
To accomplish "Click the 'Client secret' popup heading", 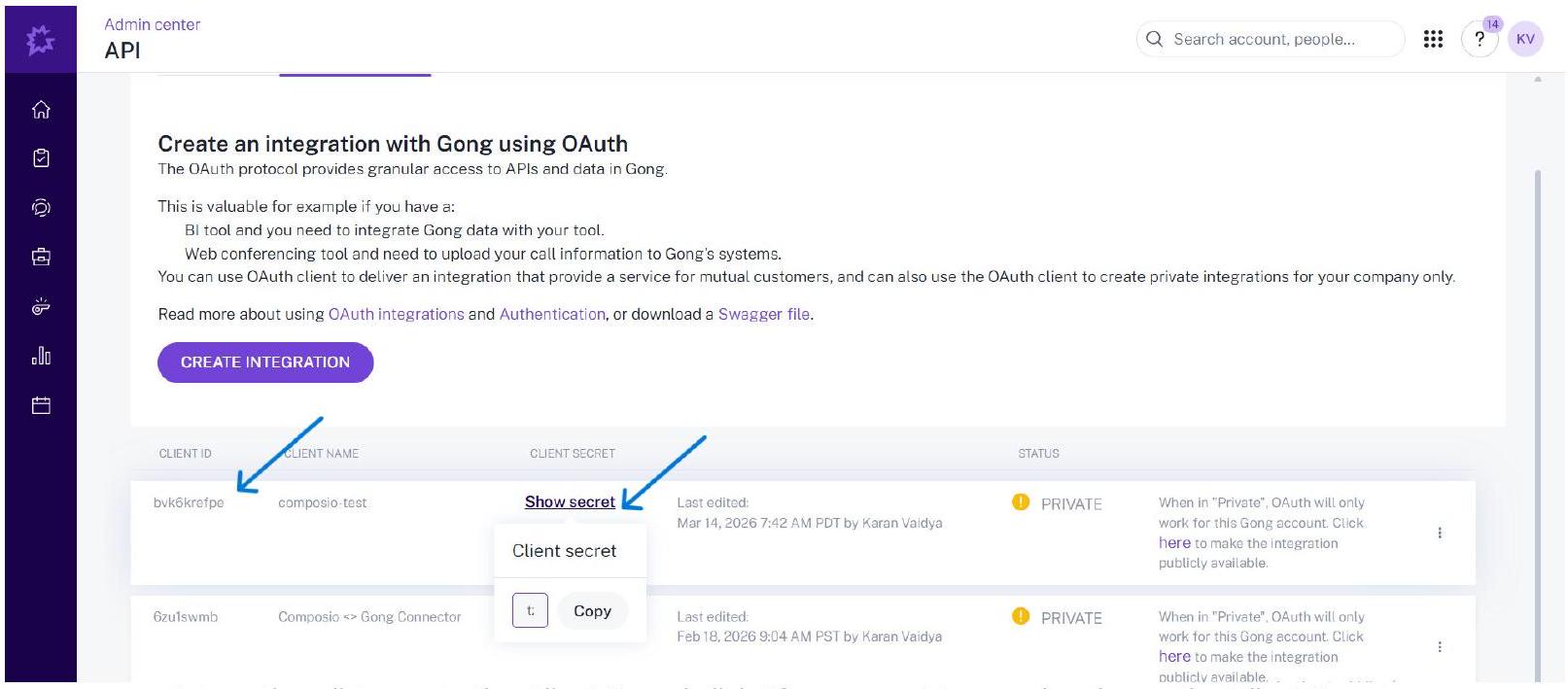I will click(x=564, y=551).
